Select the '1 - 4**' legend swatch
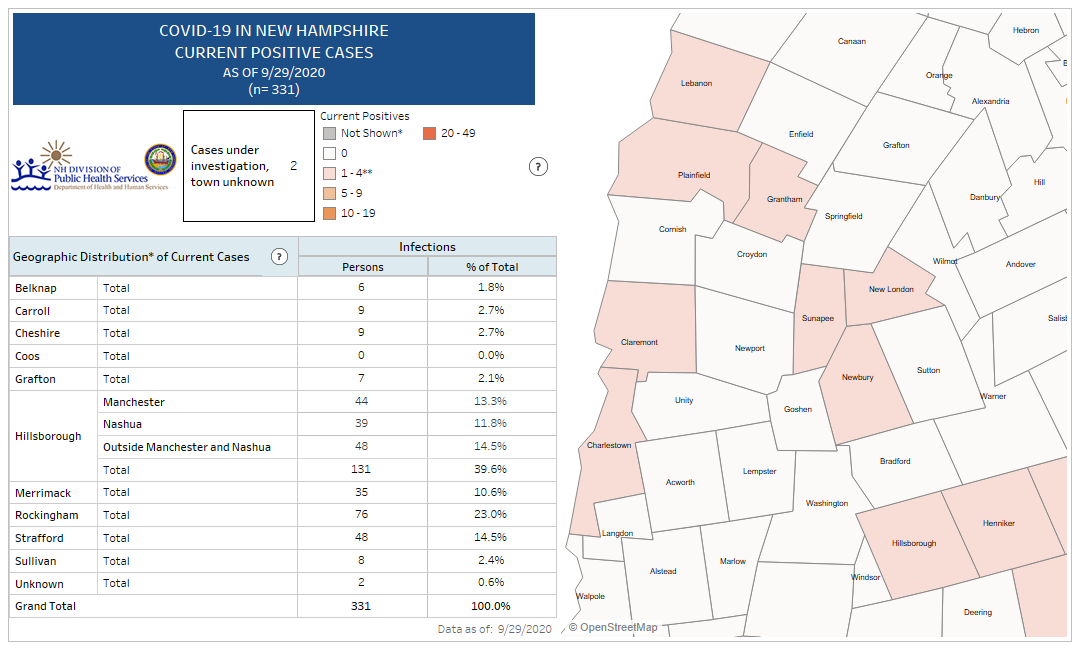 (329, 173)
